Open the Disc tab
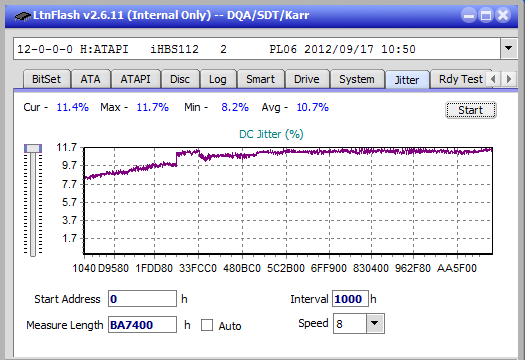525x360 pixels. coord(180,79)
